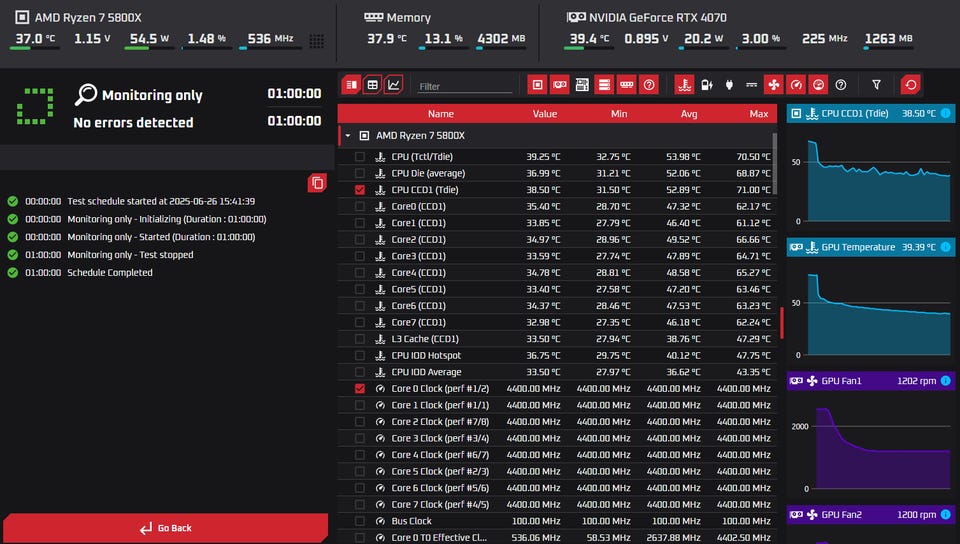Switch to the graph-only view icon
Screen dimensions: 960x544
tap(394, 85)
